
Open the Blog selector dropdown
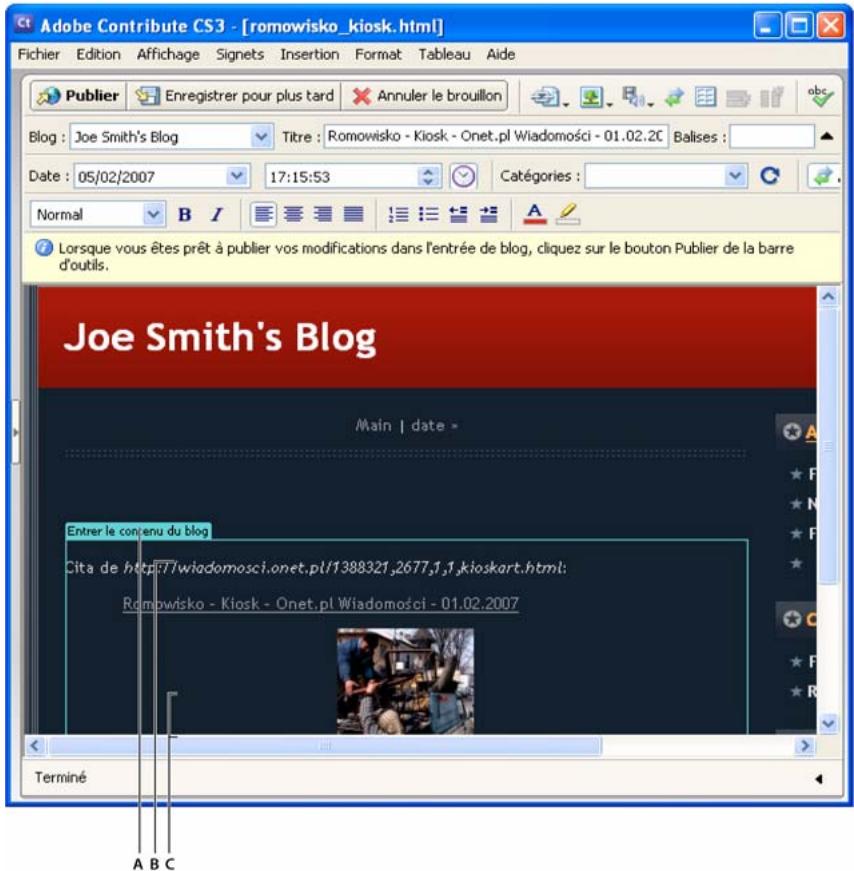(x=261, y=137)
